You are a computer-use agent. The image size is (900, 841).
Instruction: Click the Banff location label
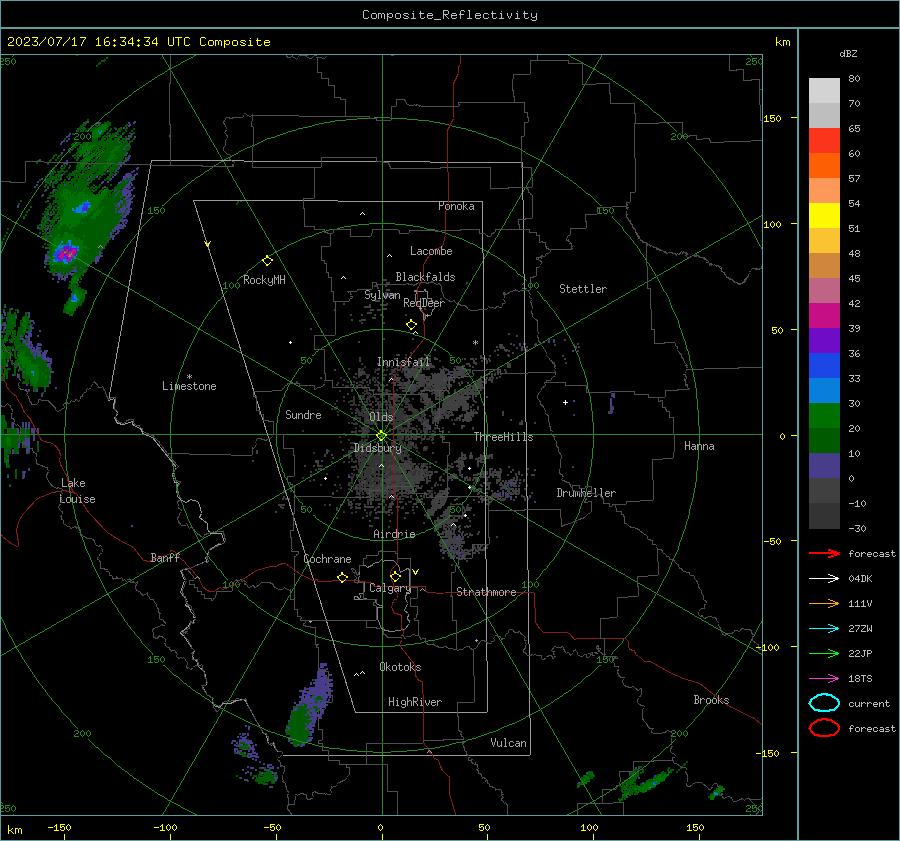click(165, 558)
